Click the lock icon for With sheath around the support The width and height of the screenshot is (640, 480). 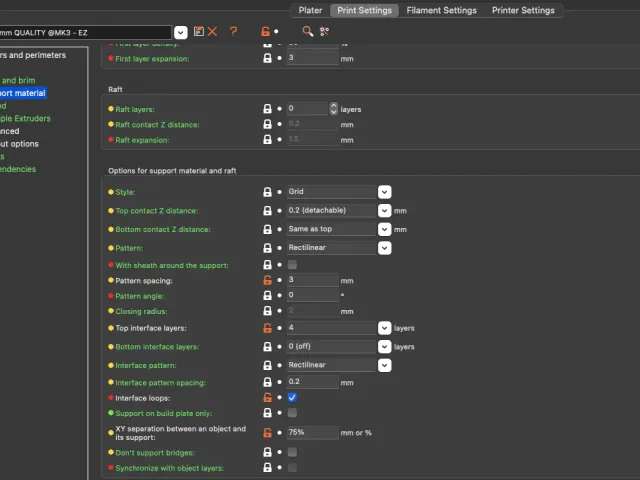point(267,265)
